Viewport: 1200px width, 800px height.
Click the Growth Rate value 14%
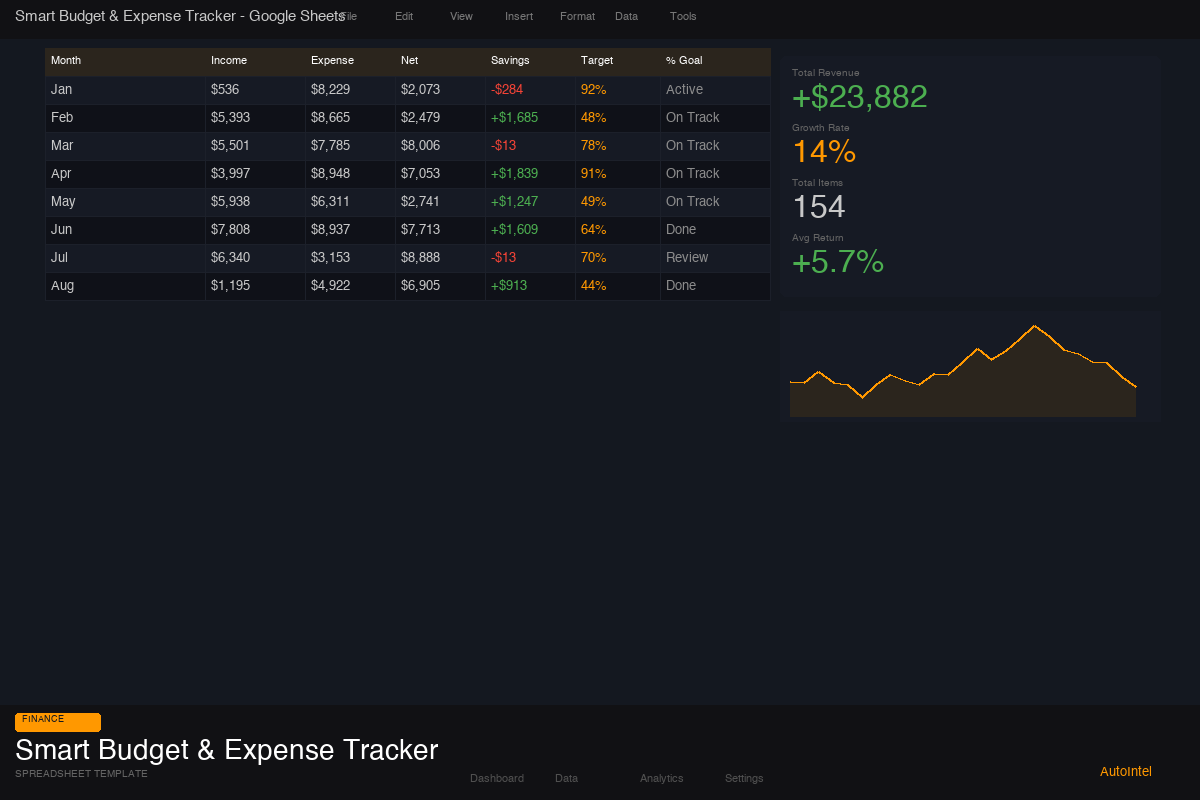pyautogui.click(x=824, y=152)
